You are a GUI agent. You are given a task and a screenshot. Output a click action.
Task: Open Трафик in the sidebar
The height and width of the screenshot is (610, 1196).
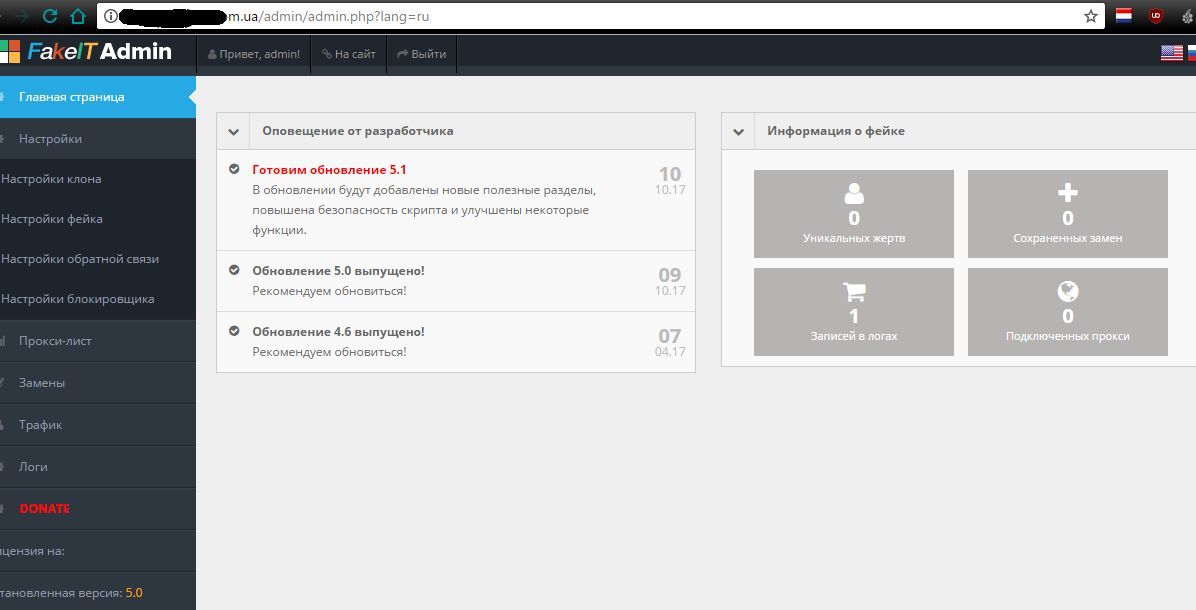tap(98, 425)
